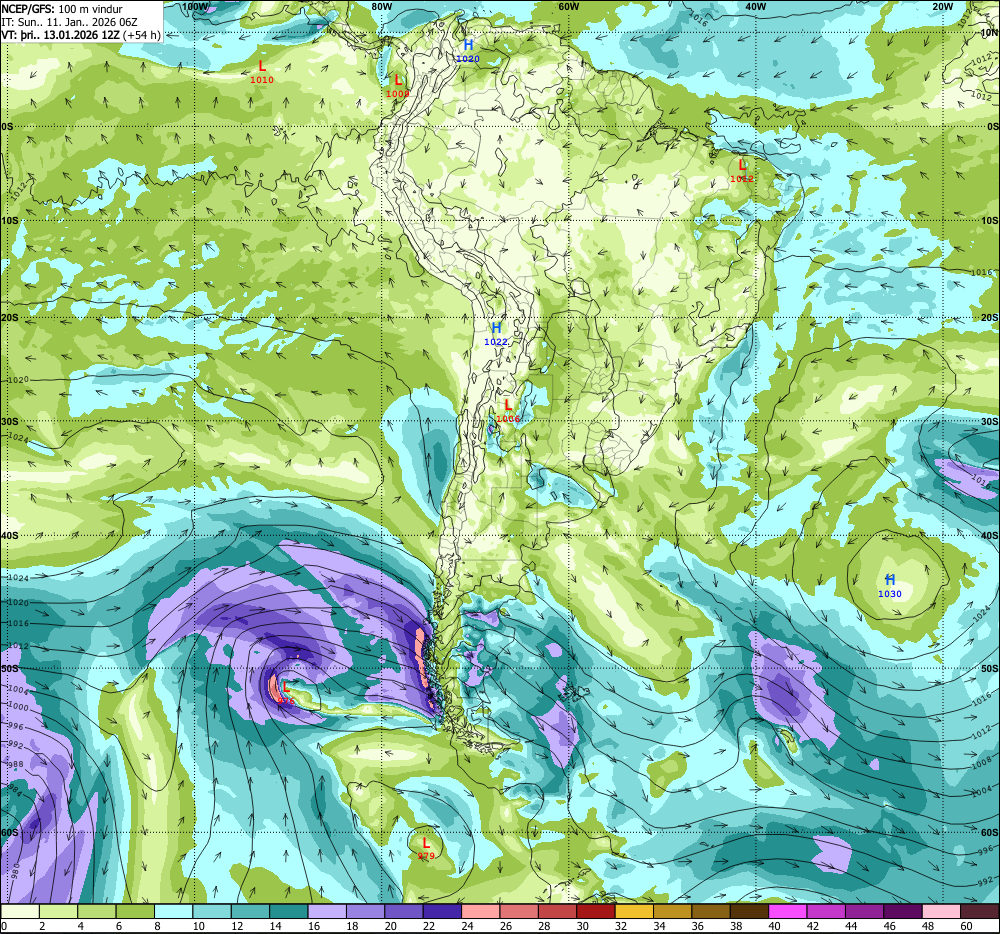Image resolution: width=1000 pixels, height=934 pixels.
Task: Click the 60W longitude label
Action: (x=568, y=6)
